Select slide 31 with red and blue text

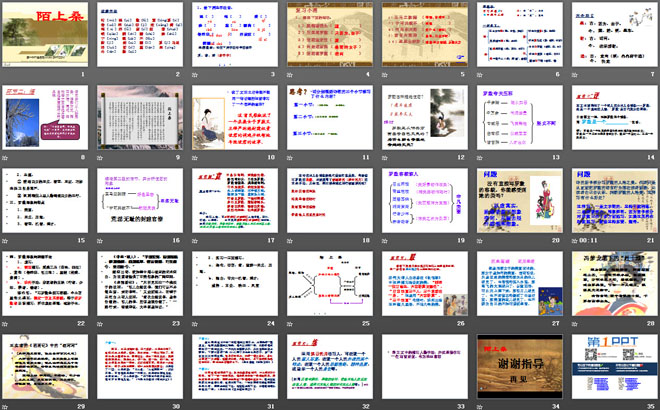pyautogui.click(x=236, y=362)
